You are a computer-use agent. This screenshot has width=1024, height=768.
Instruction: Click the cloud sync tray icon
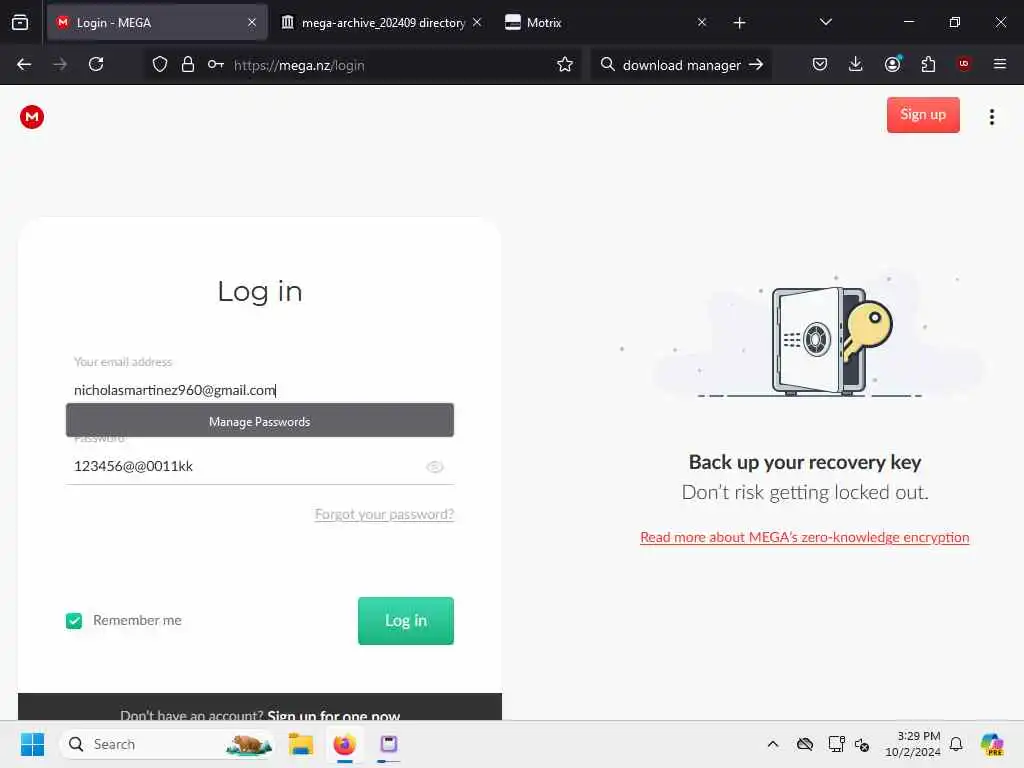coord(805,744)
